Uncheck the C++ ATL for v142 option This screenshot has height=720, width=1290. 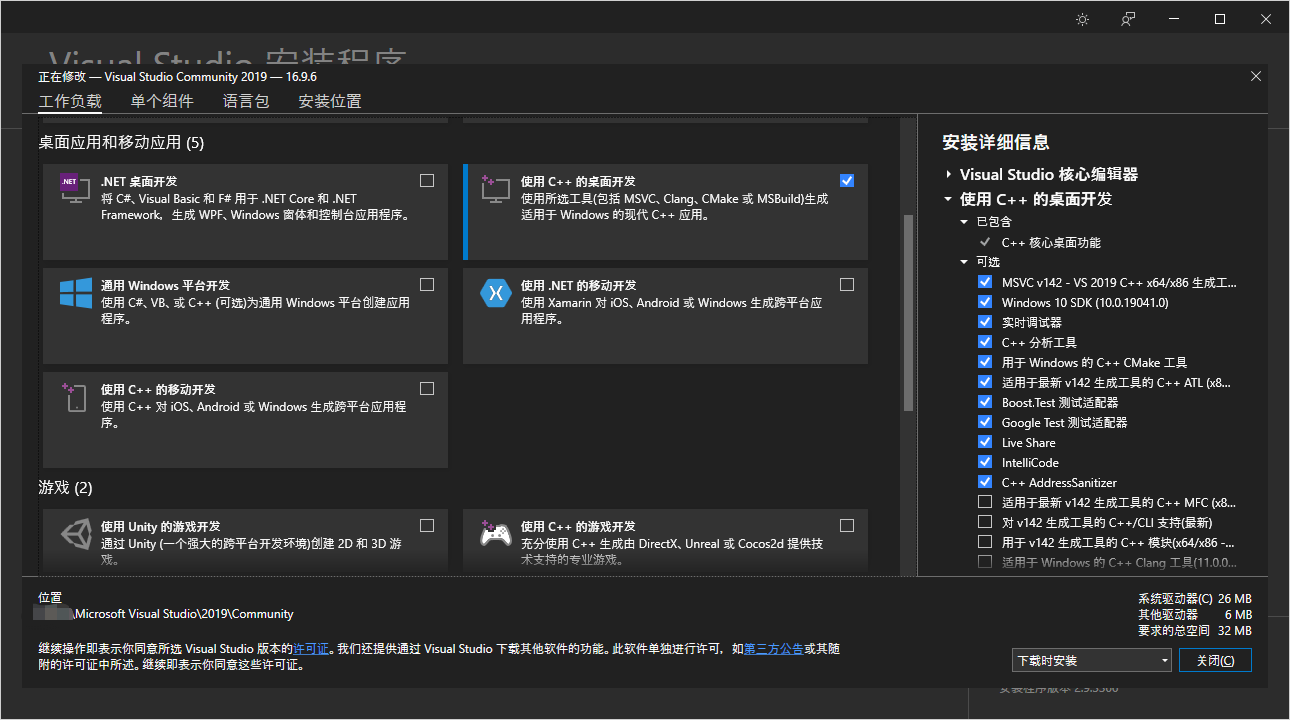click(x=985, y=382)
